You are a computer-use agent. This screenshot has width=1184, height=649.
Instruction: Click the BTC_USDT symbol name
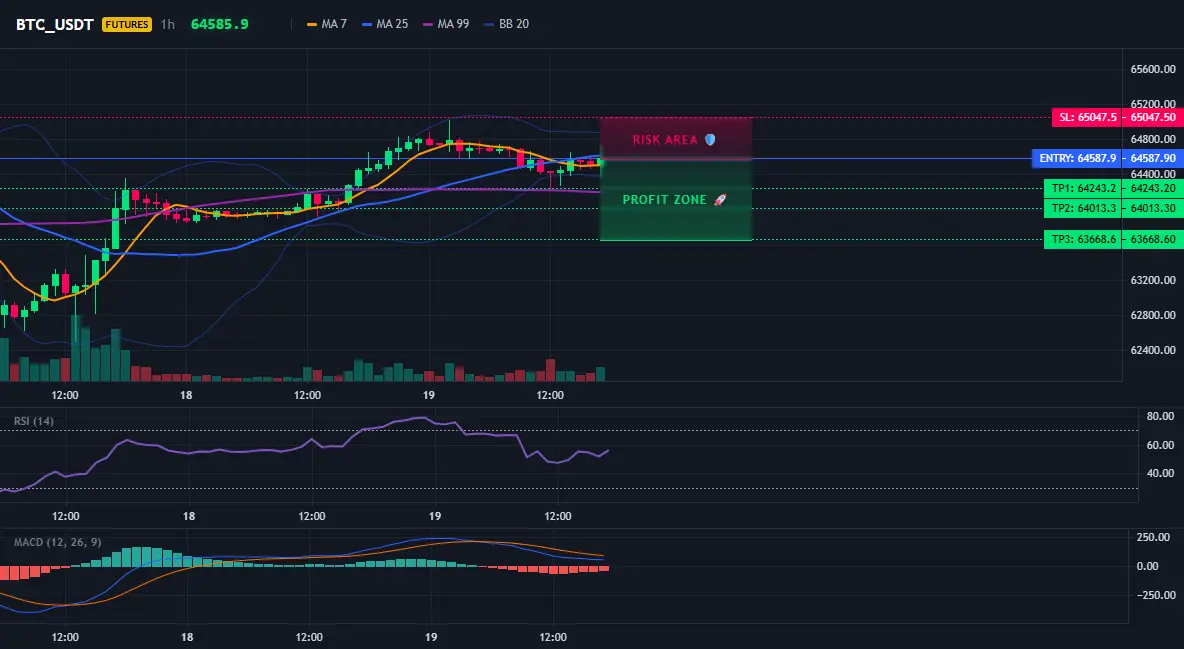54,24
